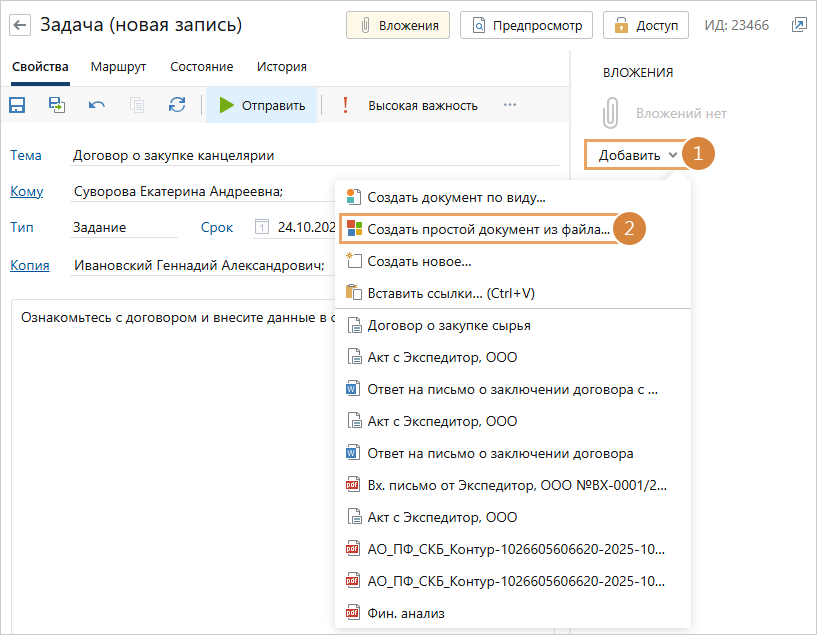Click the Refresh icon in the toolbar
817x635 pixels.
177,105
